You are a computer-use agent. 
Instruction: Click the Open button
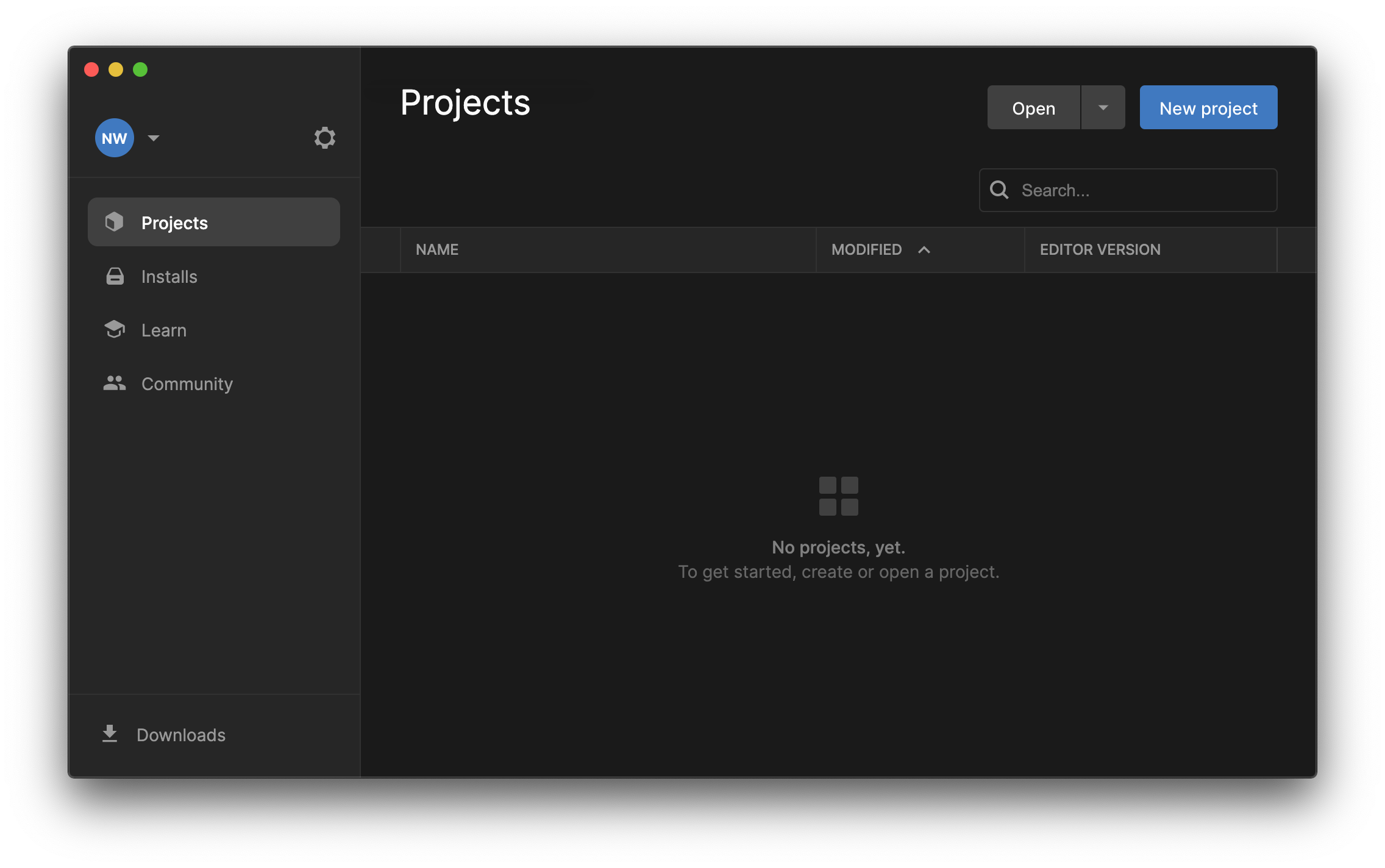pyautogui.click(x=1033, y=107)
